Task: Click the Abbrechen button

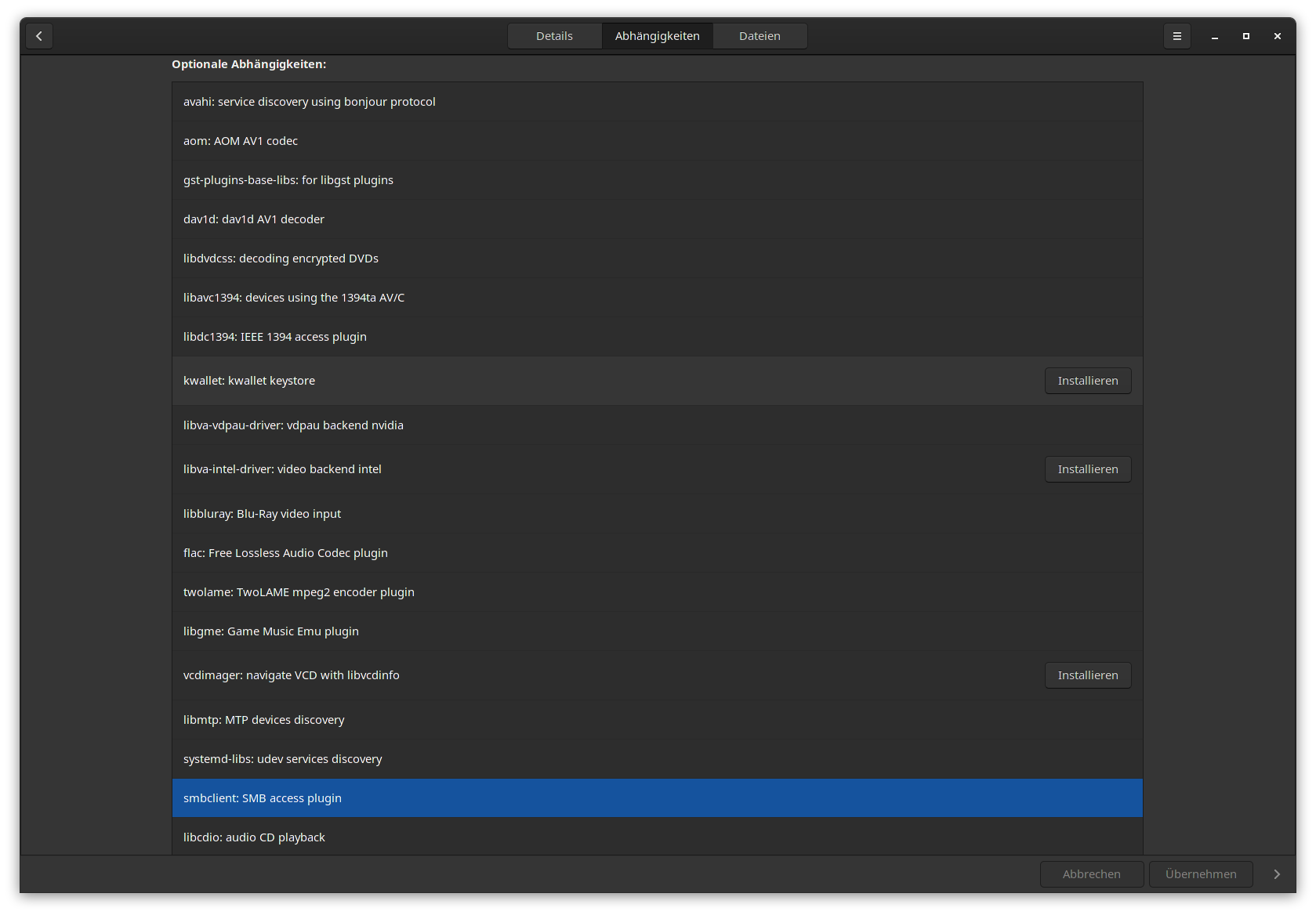Action: 1091,874
